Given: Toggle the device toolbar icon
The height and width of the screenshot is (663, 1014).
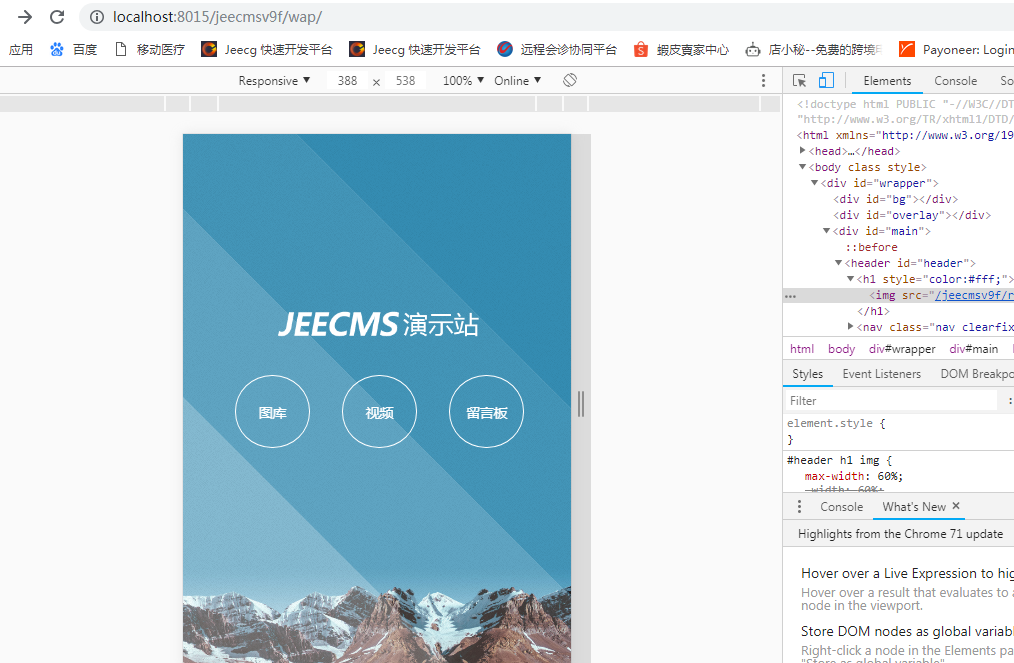Looking at the screenshot, I should [826, 81].
